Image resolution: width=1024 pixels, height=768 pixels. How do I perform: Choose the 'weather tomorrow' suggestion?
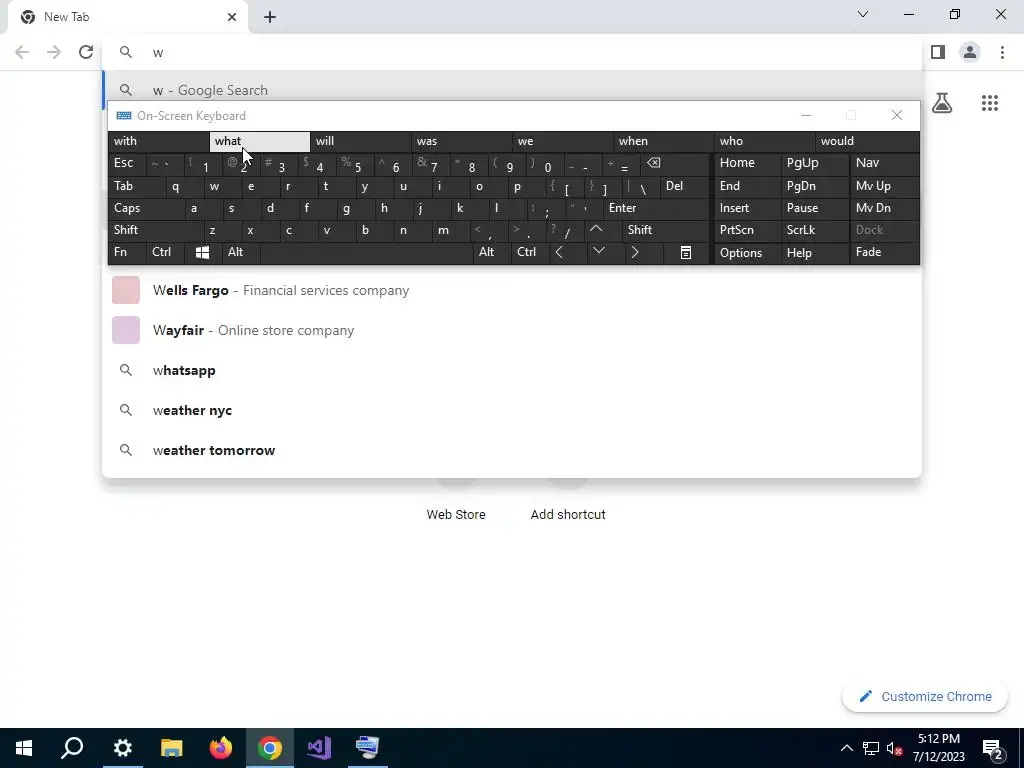pyautogui.click(x=513, y=450)
